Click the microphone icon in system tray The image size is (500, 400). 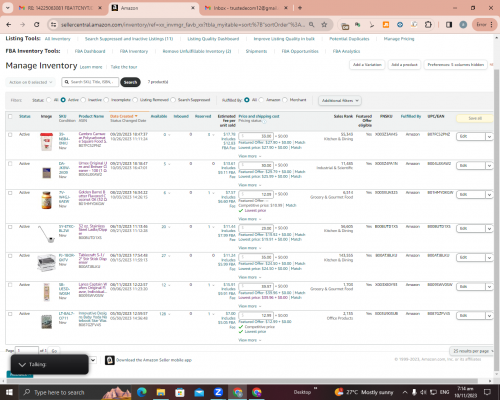pyautogui.click(x=414, y=392)
